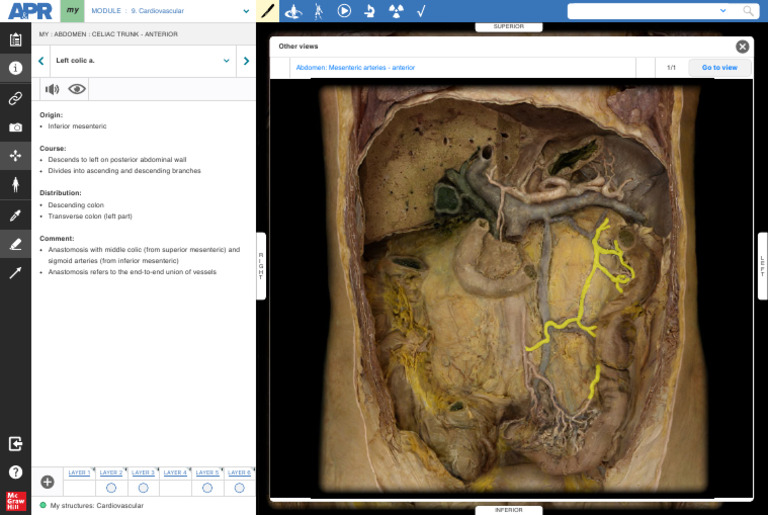Select the information panel icon
The width and height of the screenshot is (768, 515).
(x=15, y=68)
